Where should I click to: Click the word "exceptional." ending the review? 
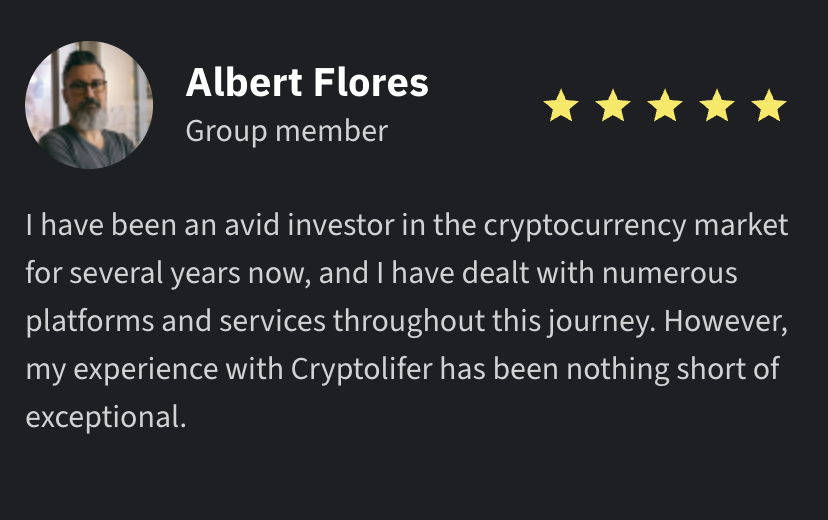tap(106, 417)
